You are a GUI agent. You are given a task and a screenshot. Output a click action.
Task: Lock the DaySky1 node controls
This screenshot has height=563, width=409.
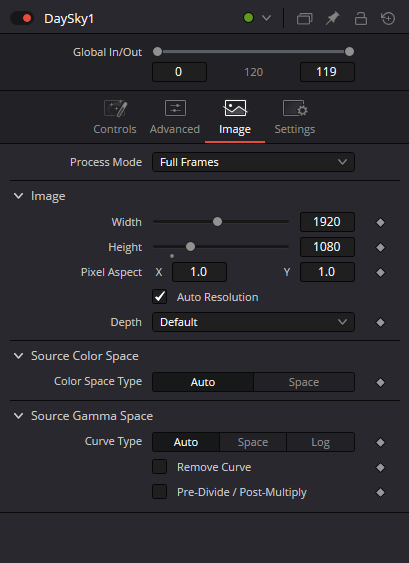tap(361, 18)
